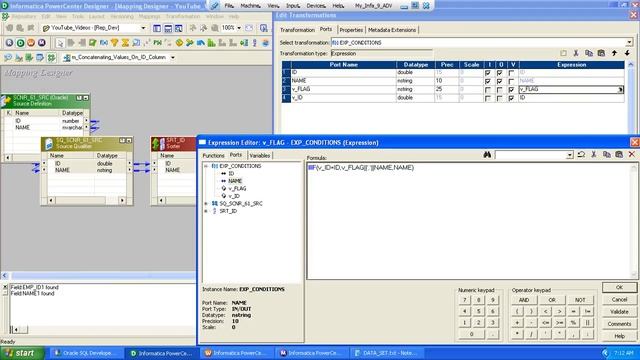Open the find text dropdown in Expression Editor
The image size is (640, 360).
tap(570, 155)
